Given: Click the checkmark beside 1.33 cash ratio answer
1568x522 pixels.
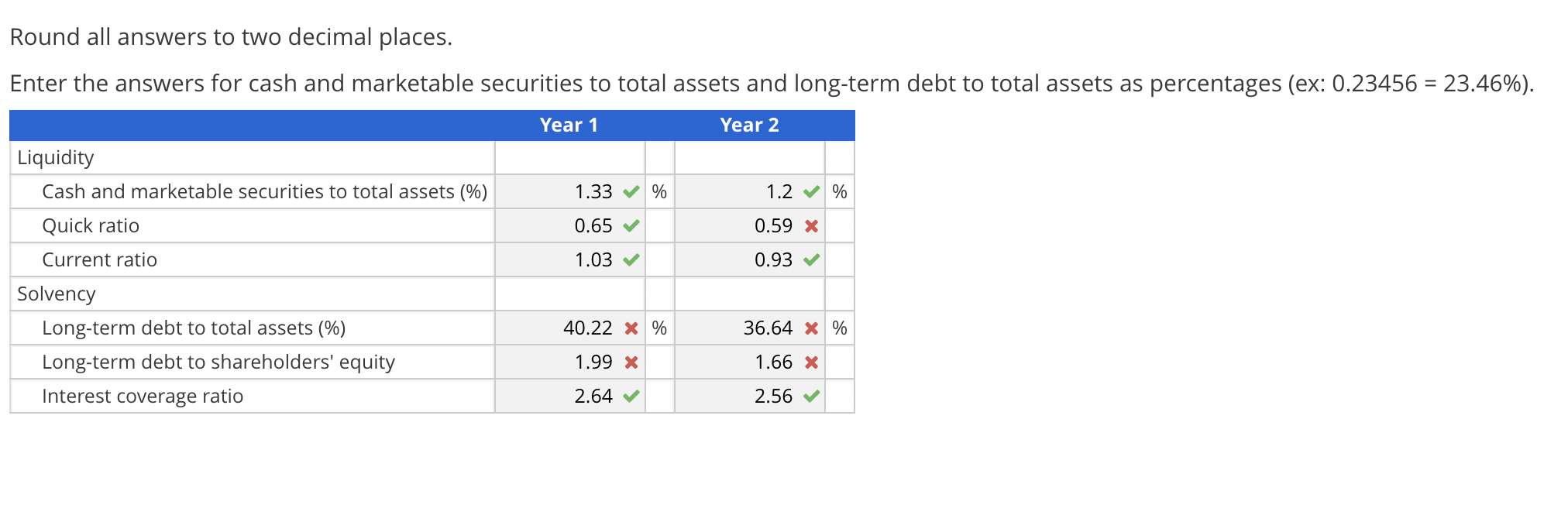Looking at the screenshot, I should tap(630, 191).
